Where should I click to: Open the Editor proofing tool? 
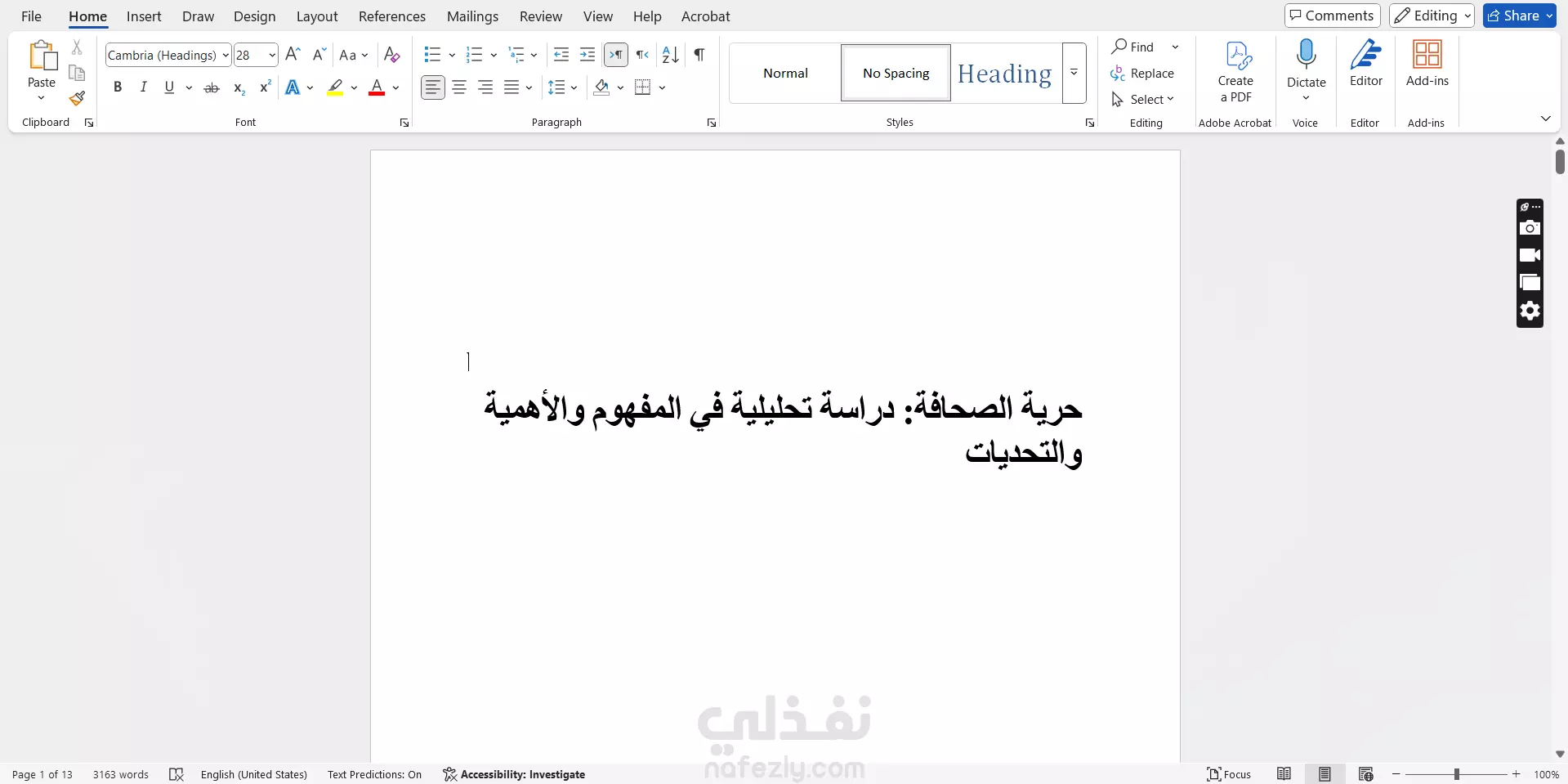pos(1365,64)
